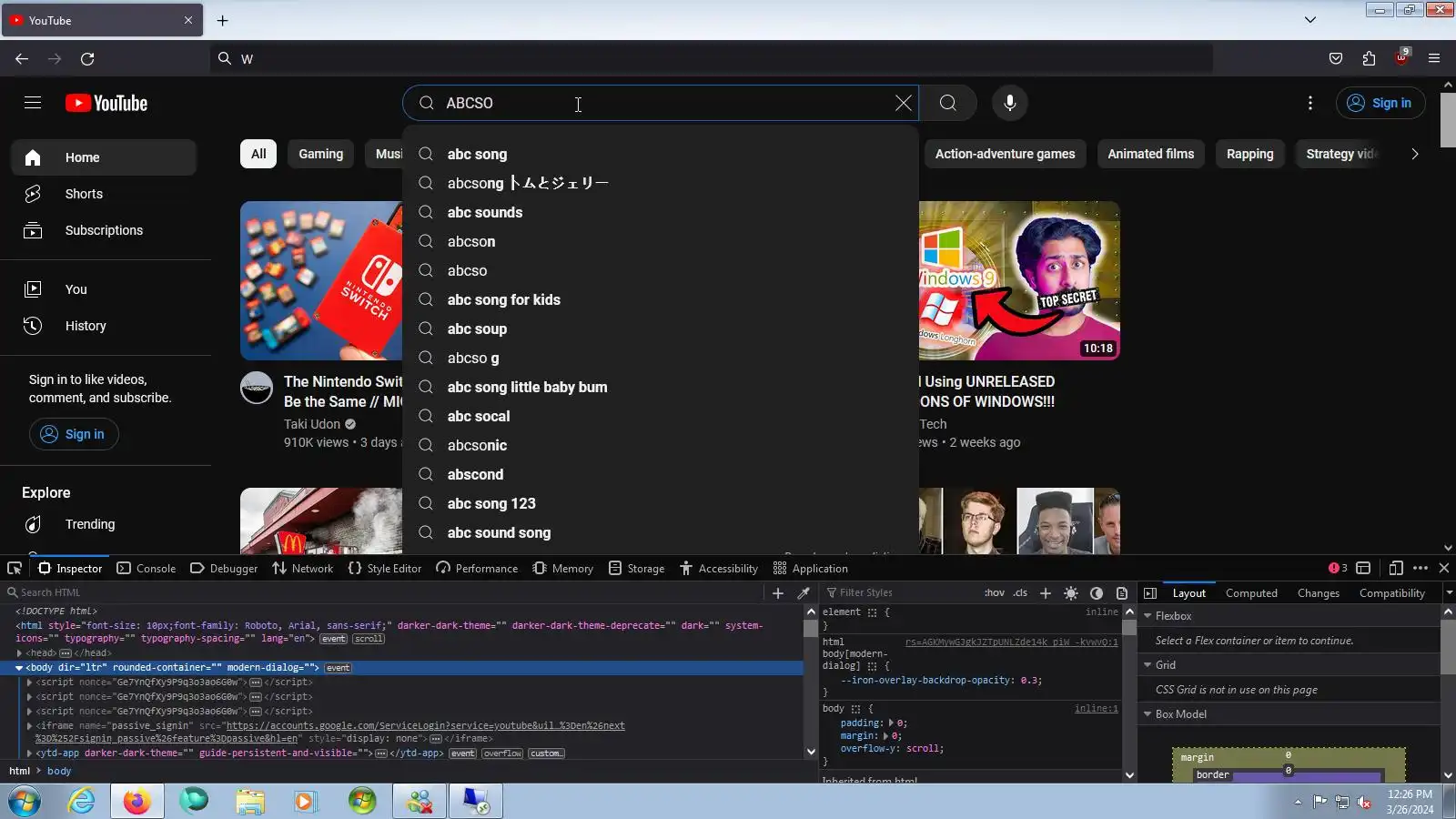
Task: Close the developer tools panel
Action: point(1444,568)
